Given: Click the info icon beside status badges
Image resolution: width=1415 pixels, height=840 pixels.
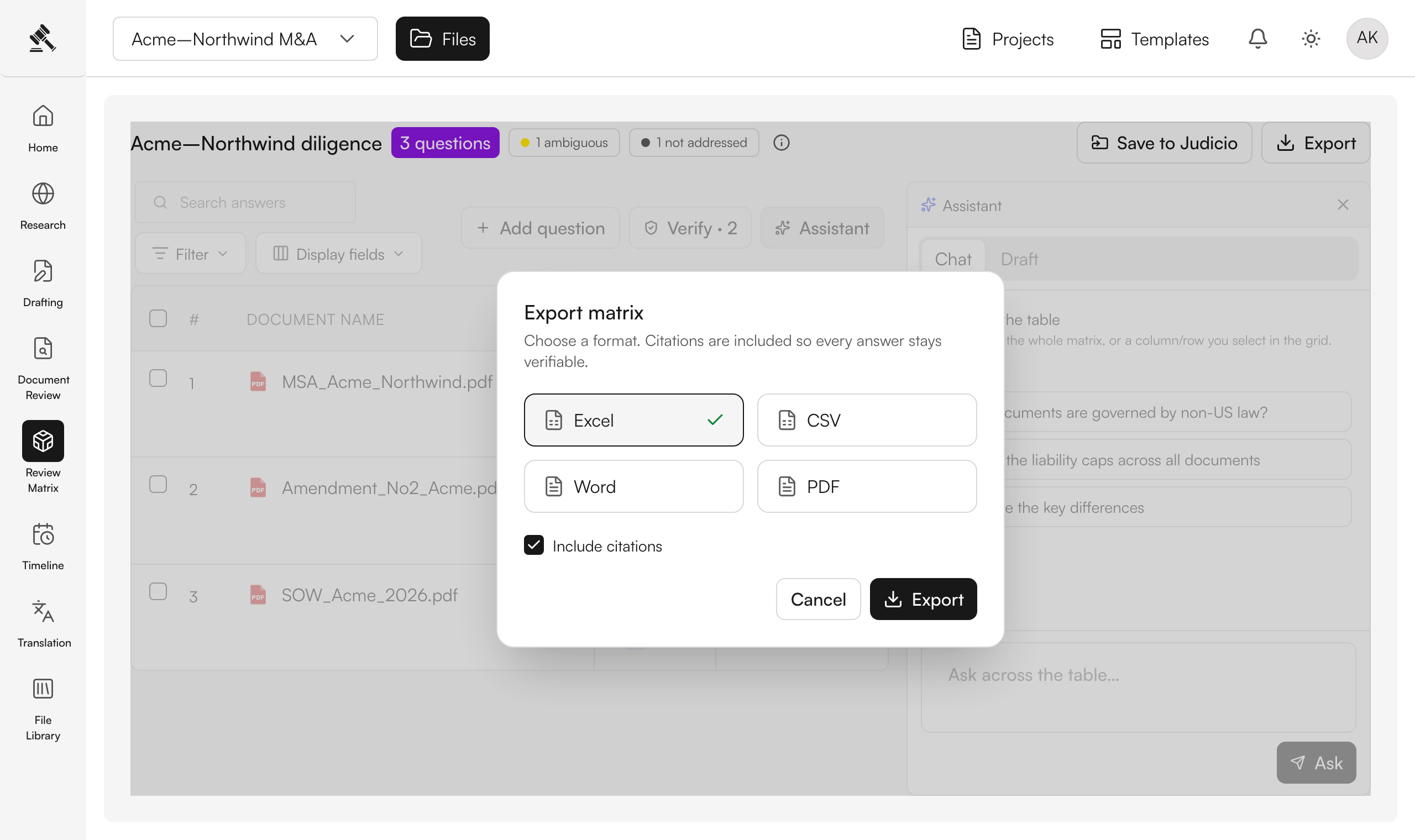Looking at the screenshot, I should [781, 143].
